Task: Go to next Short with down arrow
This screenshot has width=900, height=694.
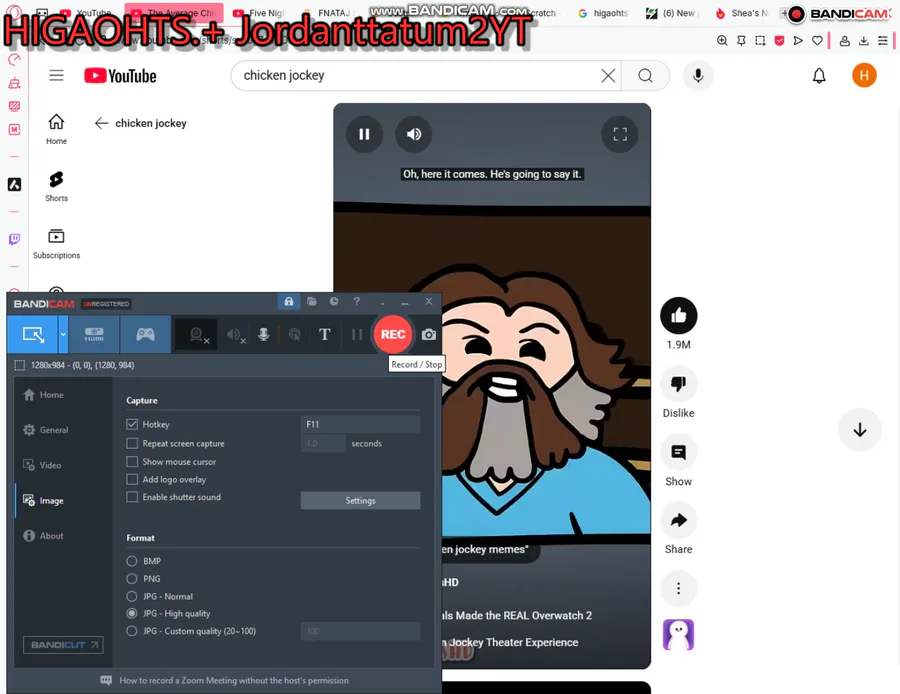Action: (x=859, y=430)
